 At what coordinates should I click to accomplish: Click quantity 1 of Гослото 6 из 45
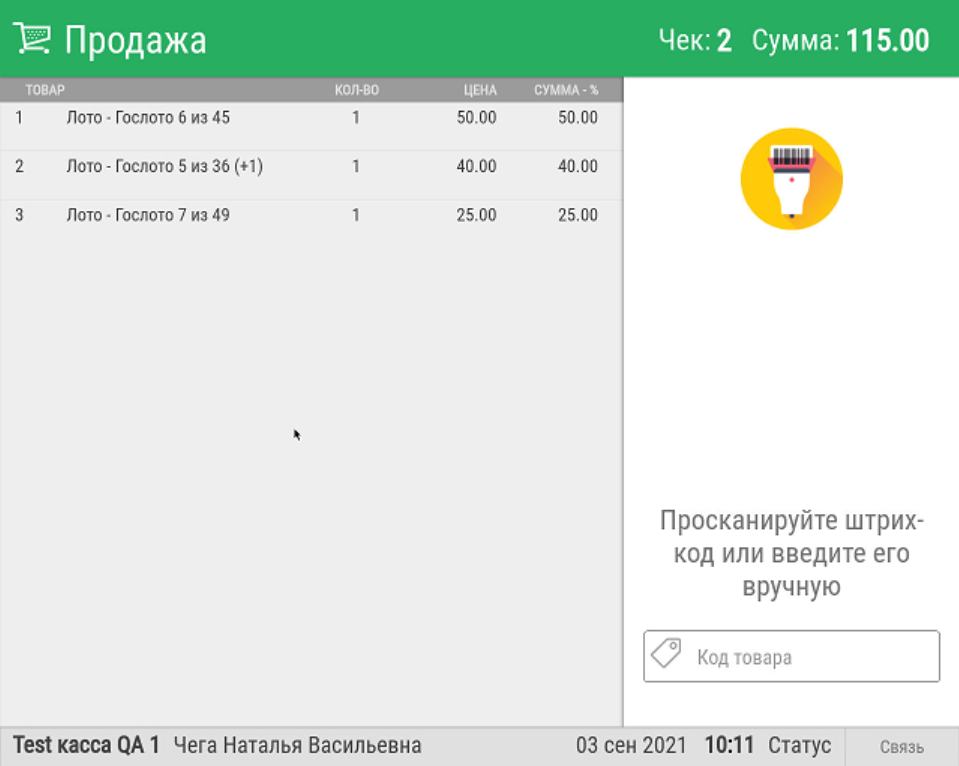pos(355,117)
